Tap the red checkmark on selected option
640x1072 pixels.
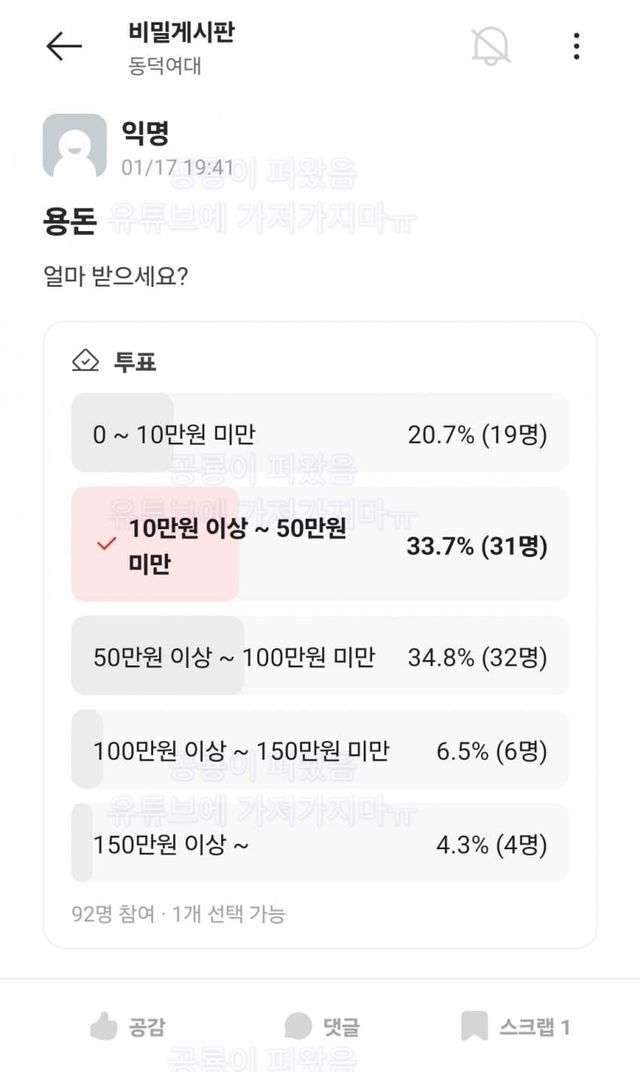point(106,544)
